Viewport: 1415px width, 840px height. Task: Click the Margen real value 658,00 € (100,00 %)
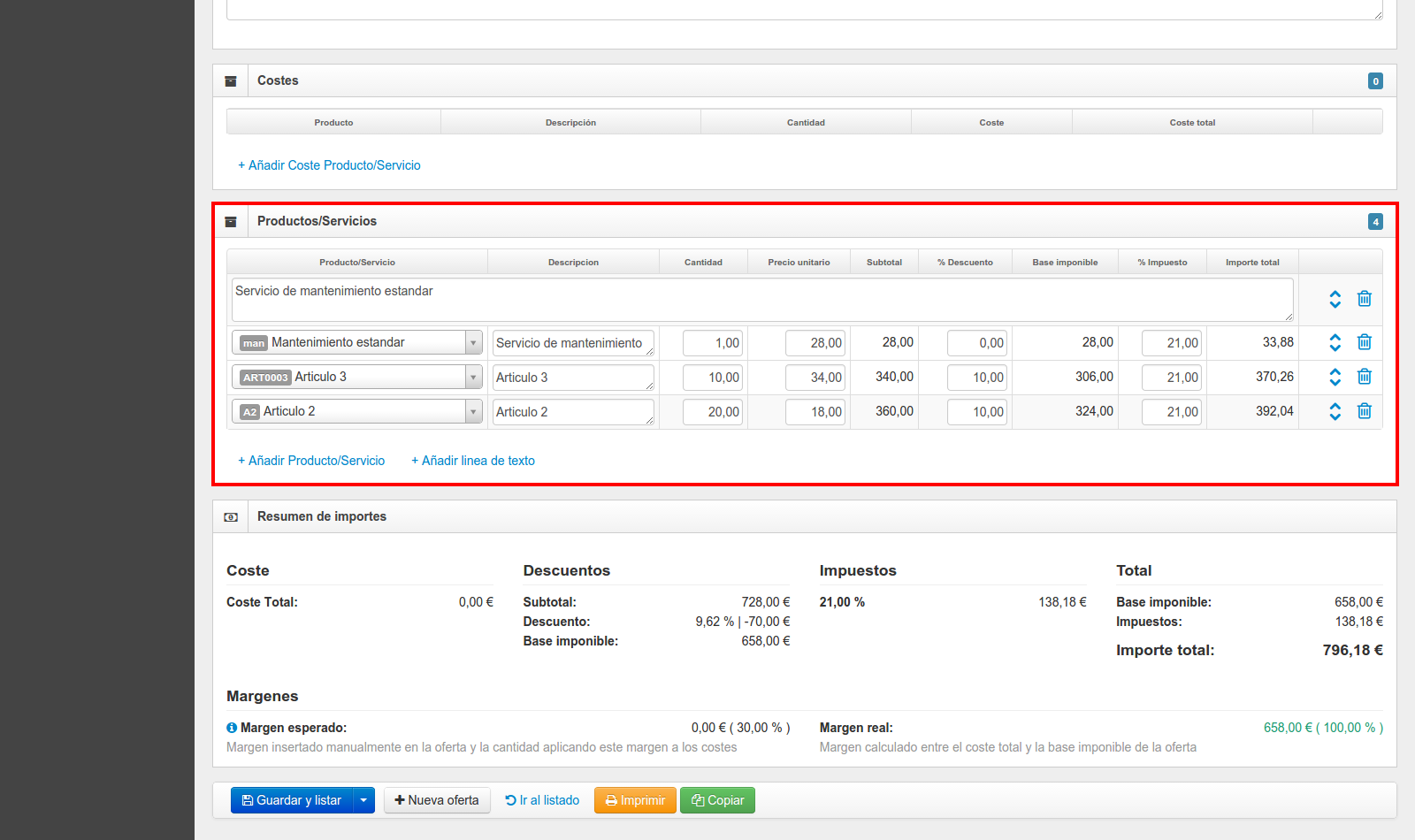(x=1323, y=728)
